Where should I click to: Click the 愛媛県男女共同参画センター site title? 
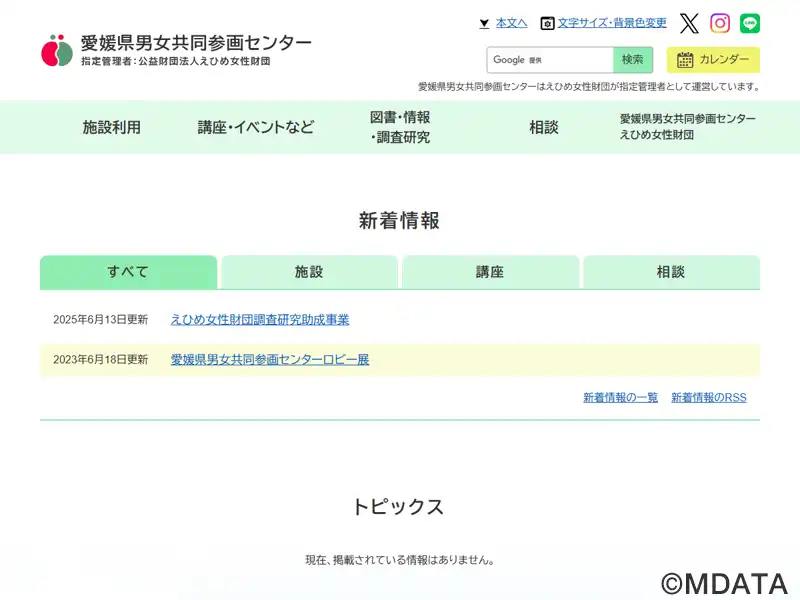coord(196,43)
